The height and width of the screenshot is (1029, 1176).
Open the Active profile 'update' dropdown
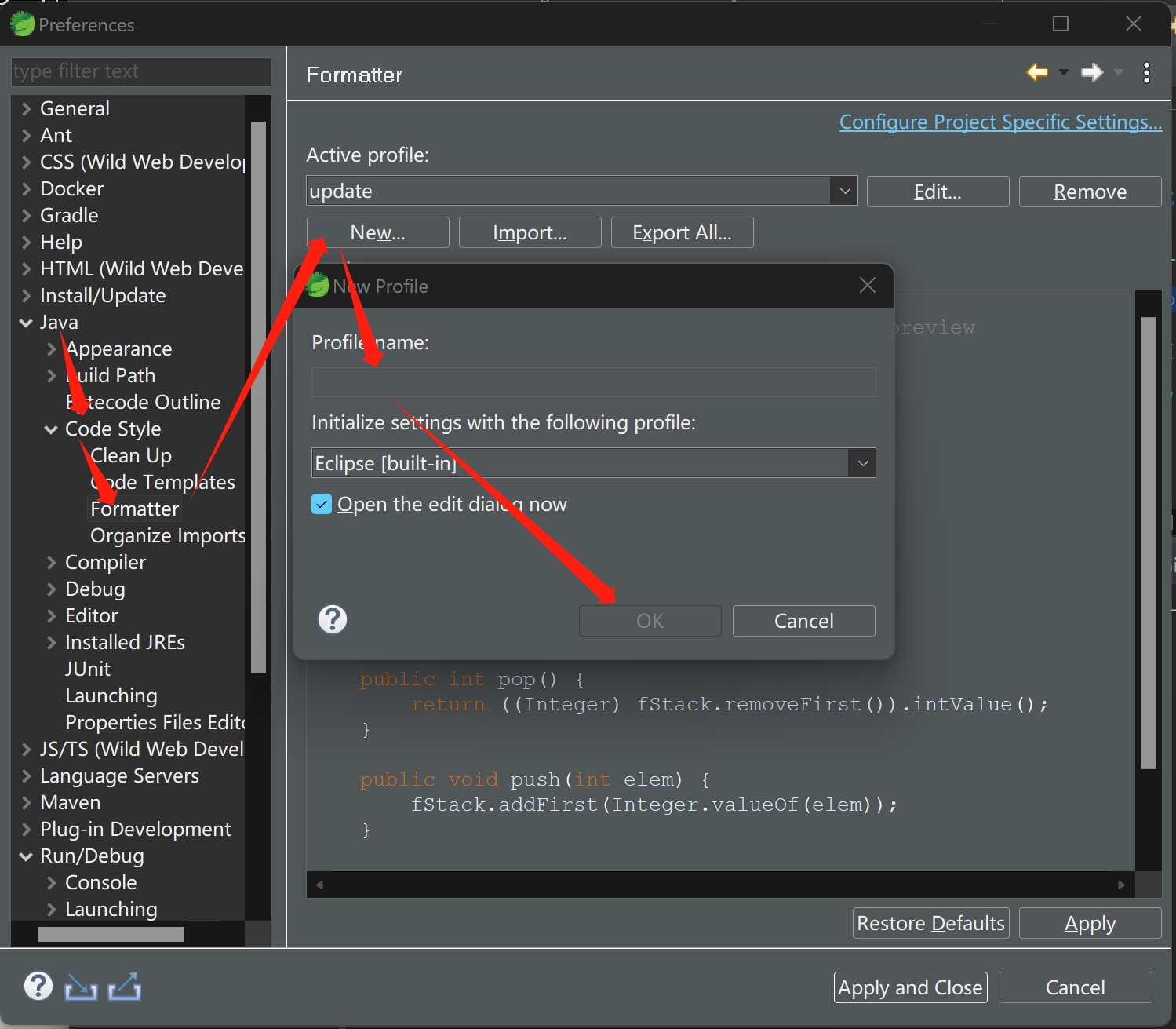click(x=844, y=191)
